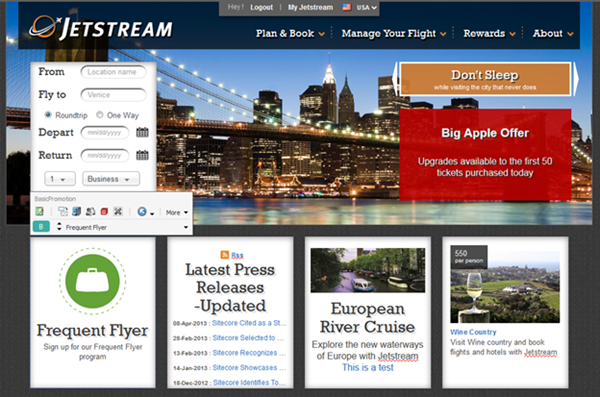Open the Plan & Book menu
Image resolution: width=600 pixels, height=397 pixels.
(290, 34)
